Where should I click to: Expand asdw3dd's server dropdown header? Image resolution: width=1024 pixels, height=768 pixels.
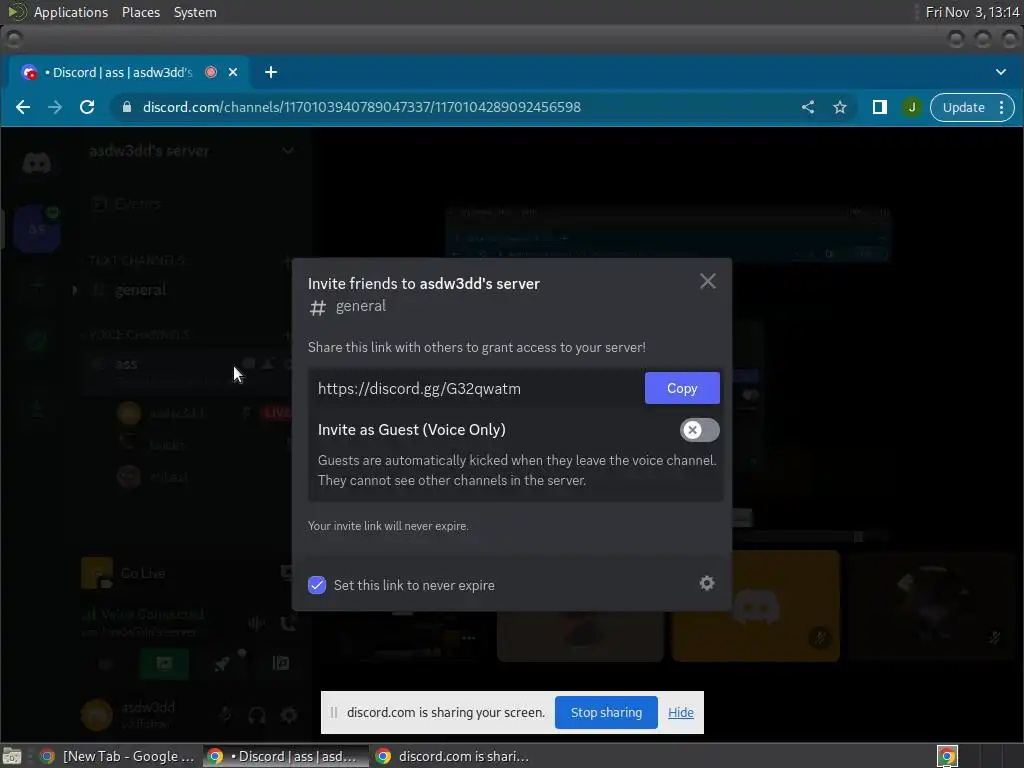point(191,151)
